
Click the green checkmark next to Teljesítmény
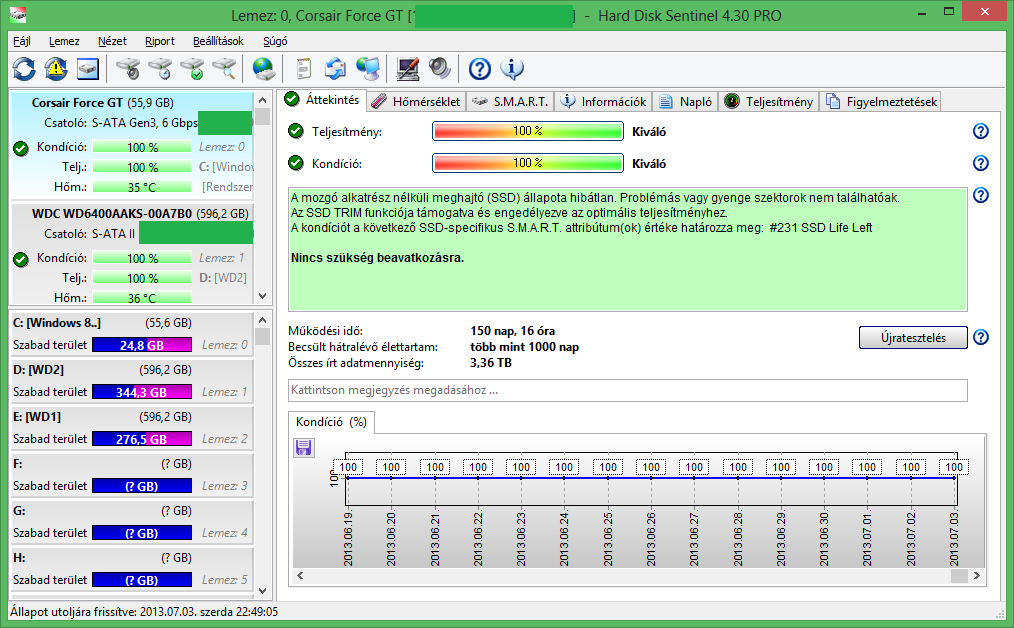click(x=296, y=131)
